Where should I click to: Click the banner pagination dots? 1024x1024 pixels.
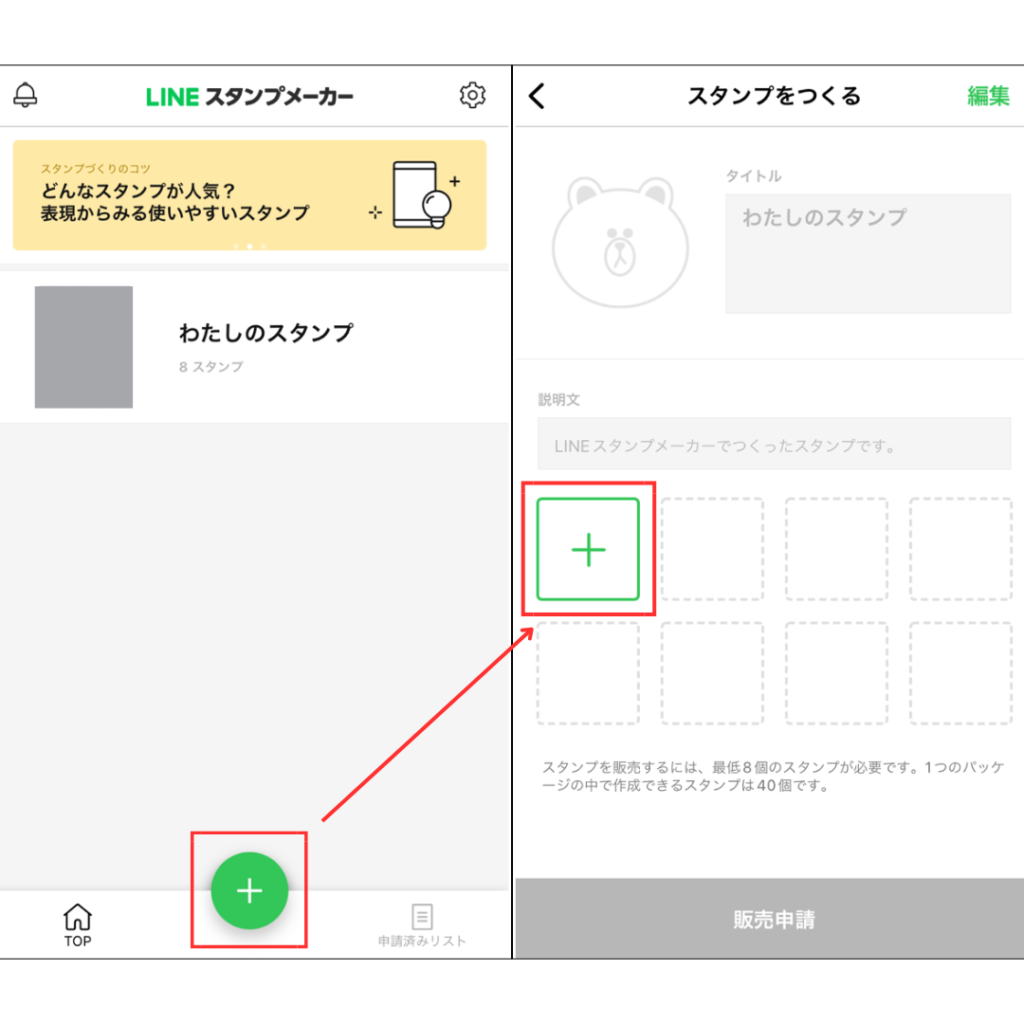pos(249,247)
